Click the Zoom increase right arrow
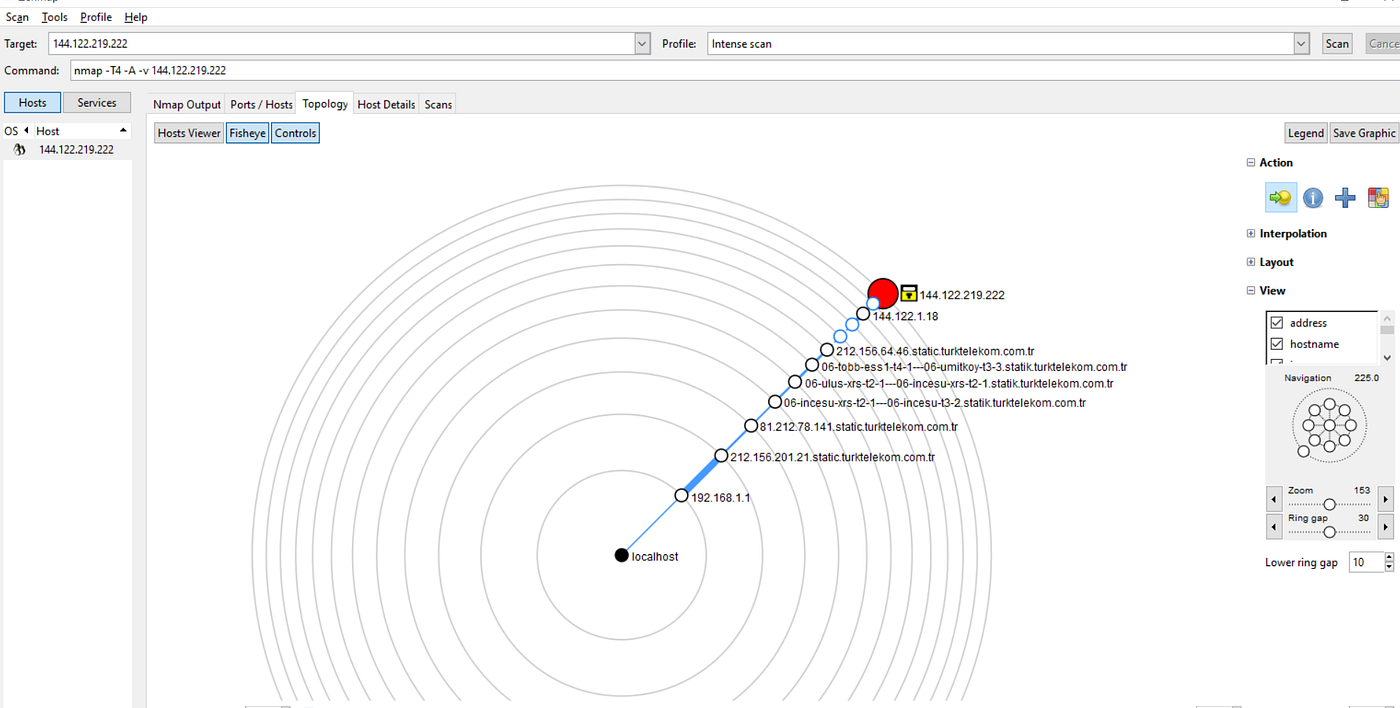The width and height of the screenshot is (1400, 708). click(1385, 498)
